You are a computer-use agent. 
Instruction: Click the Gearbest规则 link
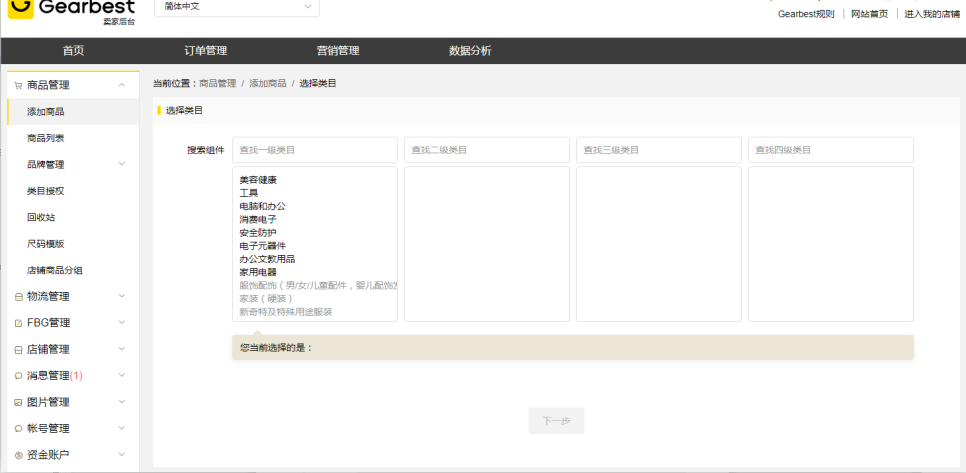pyautogui.click(x=806, y=14)
